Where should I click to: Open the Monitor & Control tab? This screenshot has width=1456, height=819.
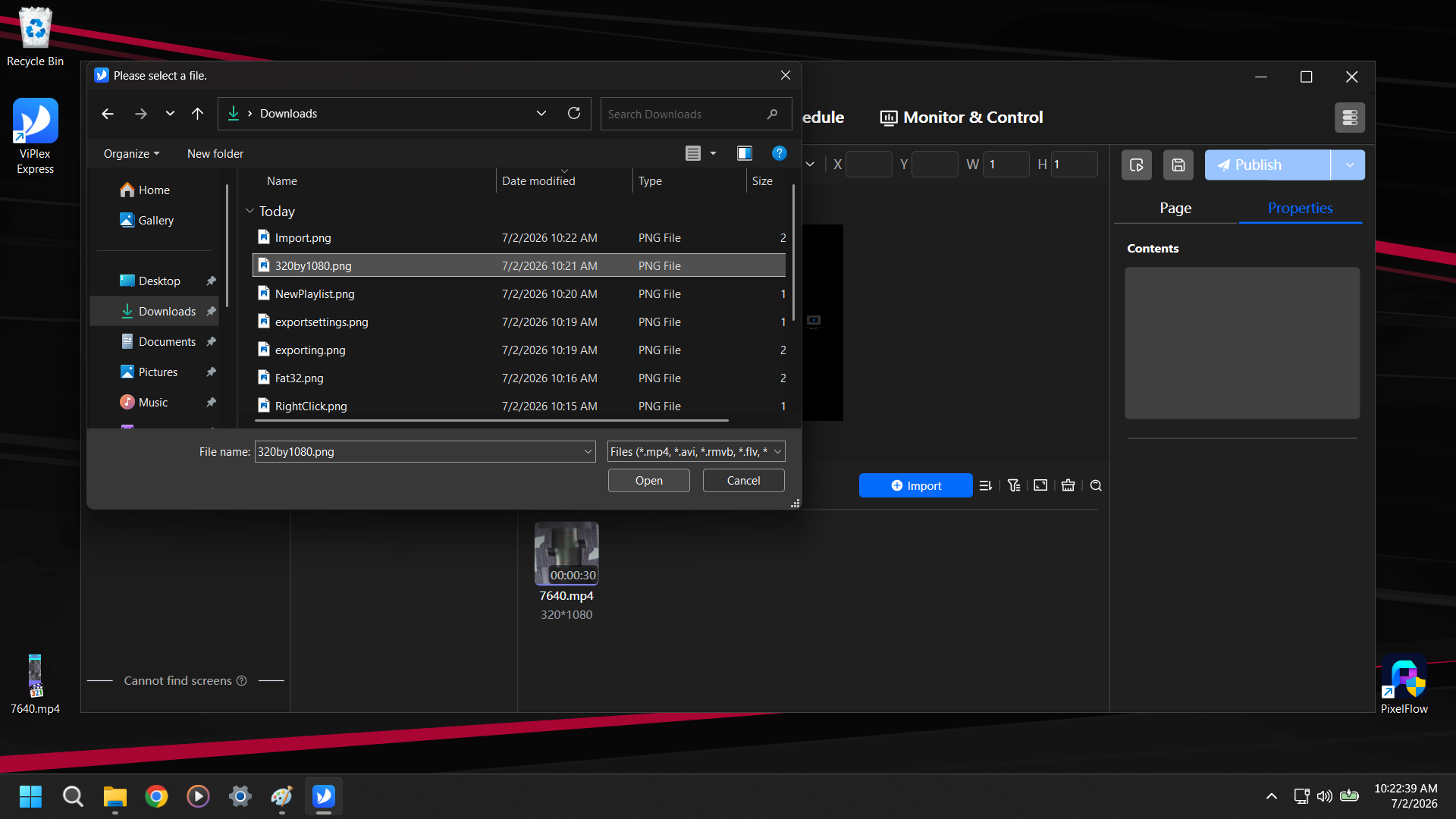tap(962, 118)
